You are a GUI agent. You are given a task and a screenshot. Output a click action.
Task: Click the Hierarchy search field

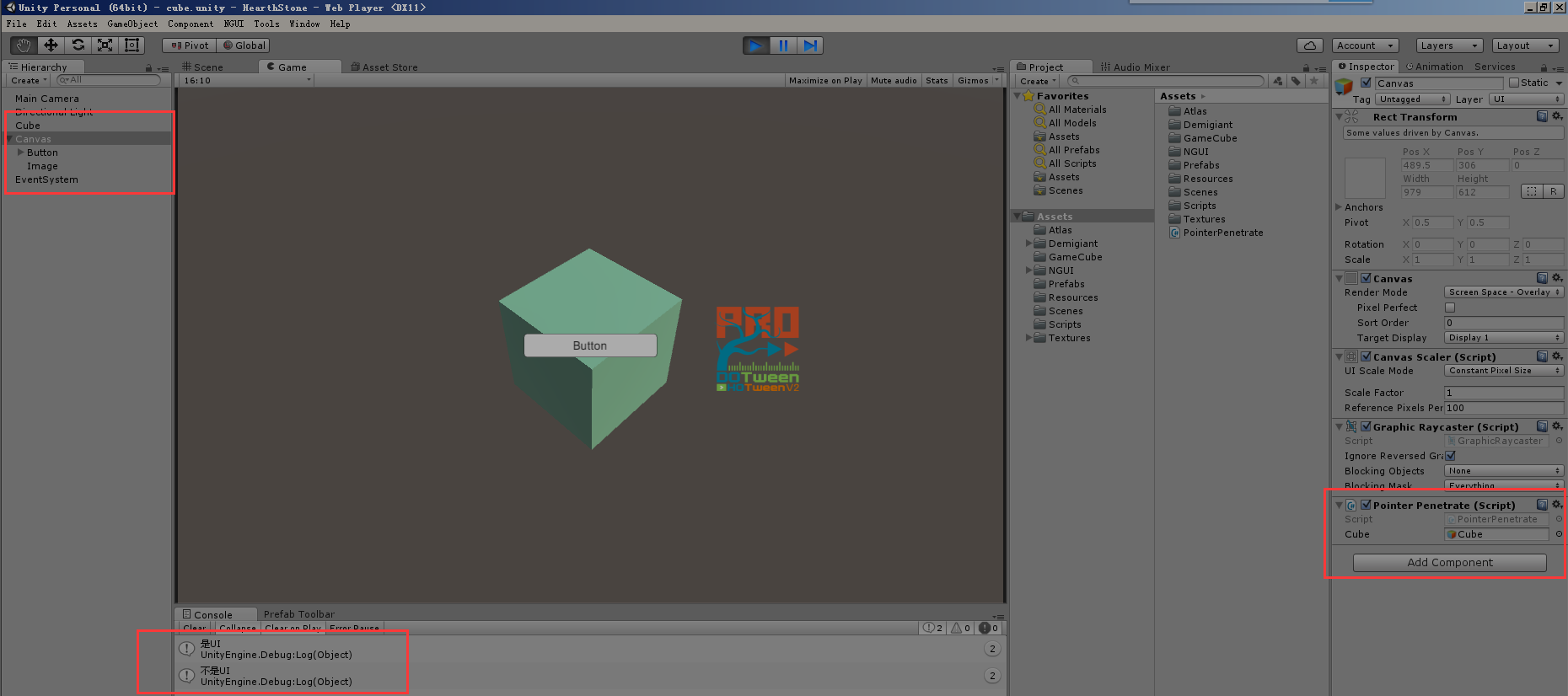click(108, 80)
